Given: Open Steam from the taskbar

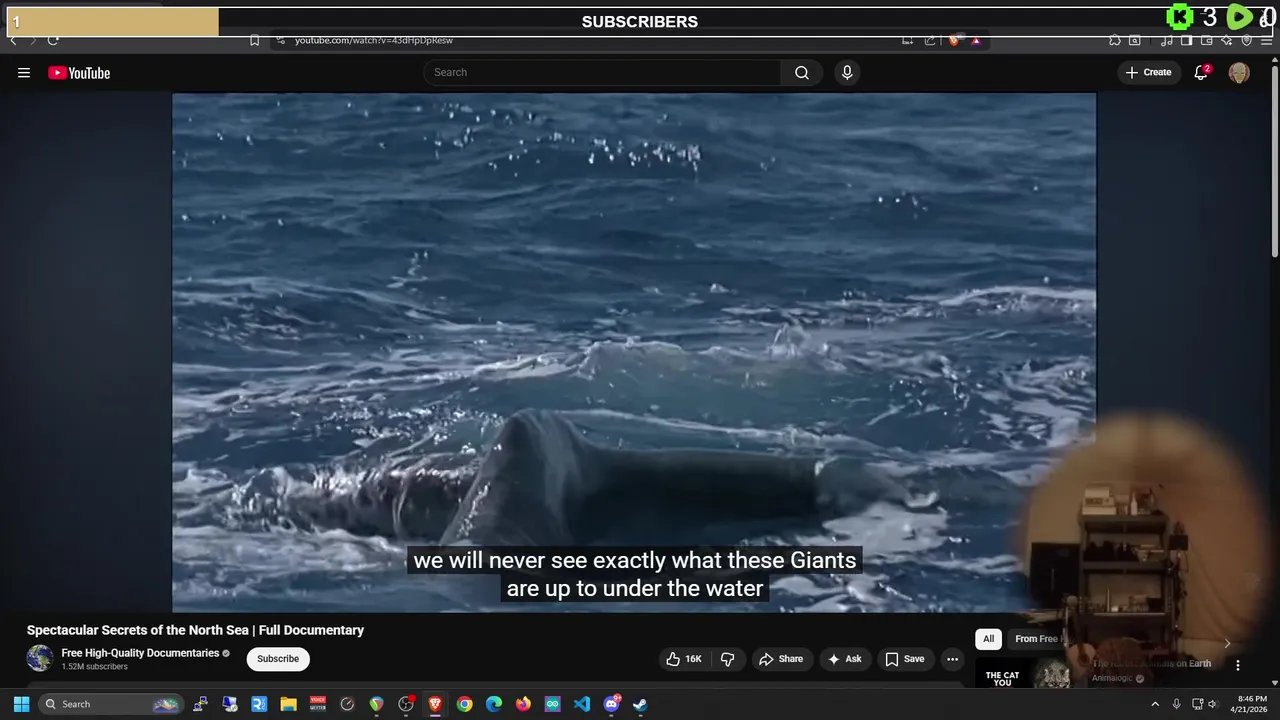Looking at the screenshot, I should coord(640,704).
